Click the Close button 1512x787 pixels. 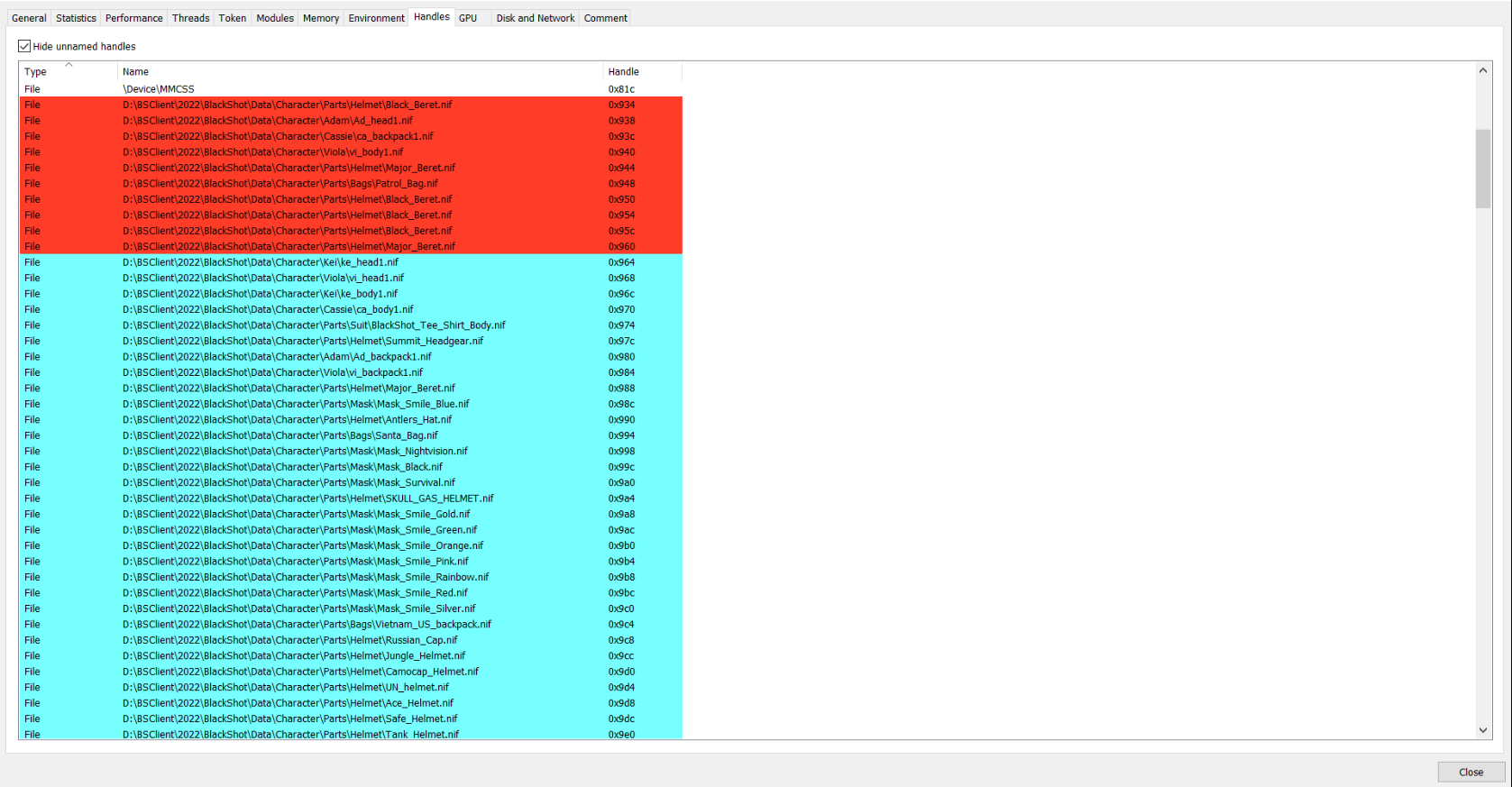click(1471, 772)
